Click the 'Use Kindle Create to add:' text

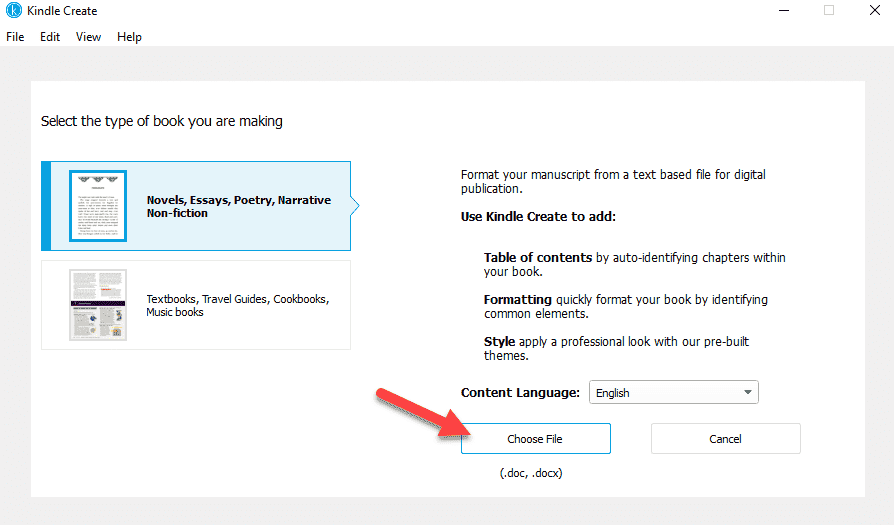538,217
